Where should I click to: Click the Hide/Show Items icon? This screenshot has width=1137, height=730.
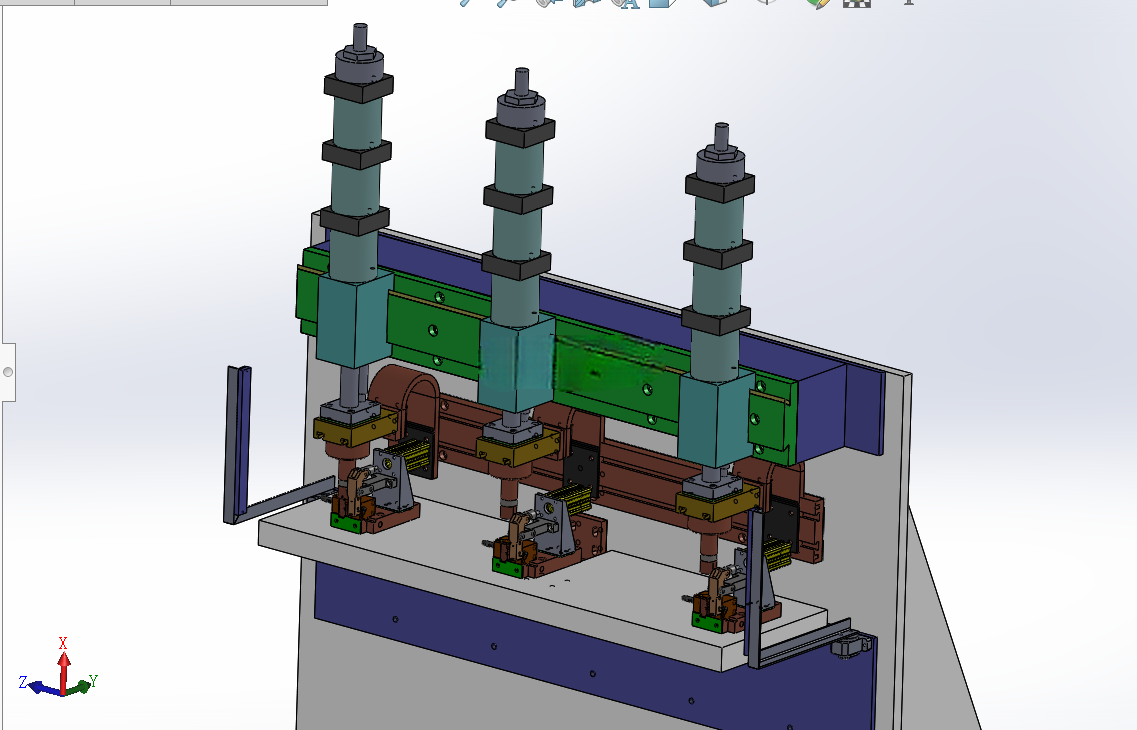(x=766, y=2)
